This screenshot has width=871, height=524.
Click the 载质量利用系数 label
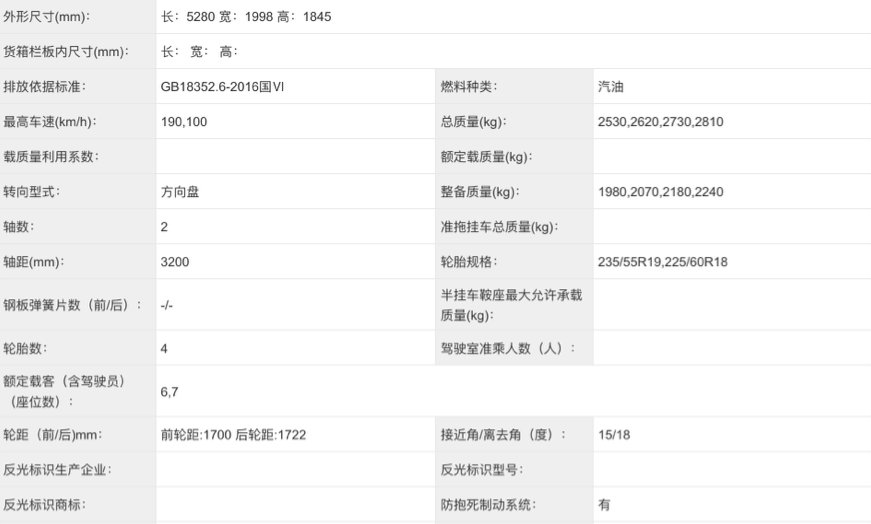point(51,157)
